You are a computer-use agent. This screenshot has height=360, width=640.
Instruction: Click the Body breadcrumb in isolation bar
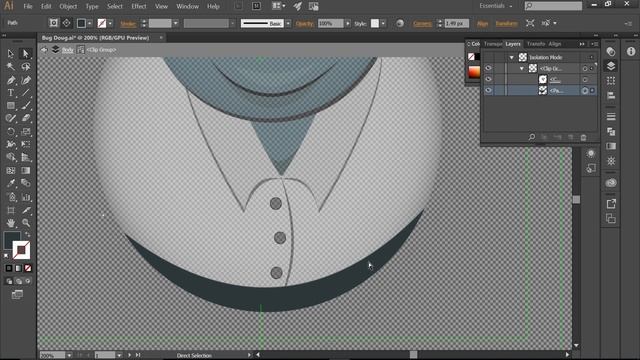click(x=68, y=50)
